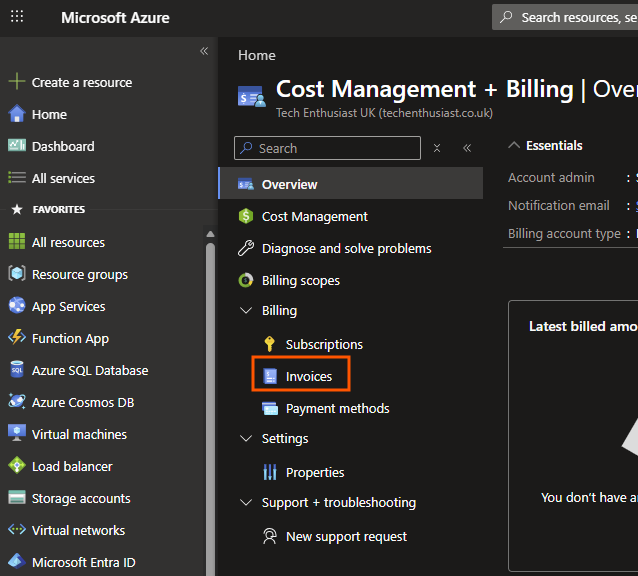The width and height of the screenshot is (638, 576).
Task: Collapse the left portal sidebar with double chevron
Action: click(x=204, y=51)
